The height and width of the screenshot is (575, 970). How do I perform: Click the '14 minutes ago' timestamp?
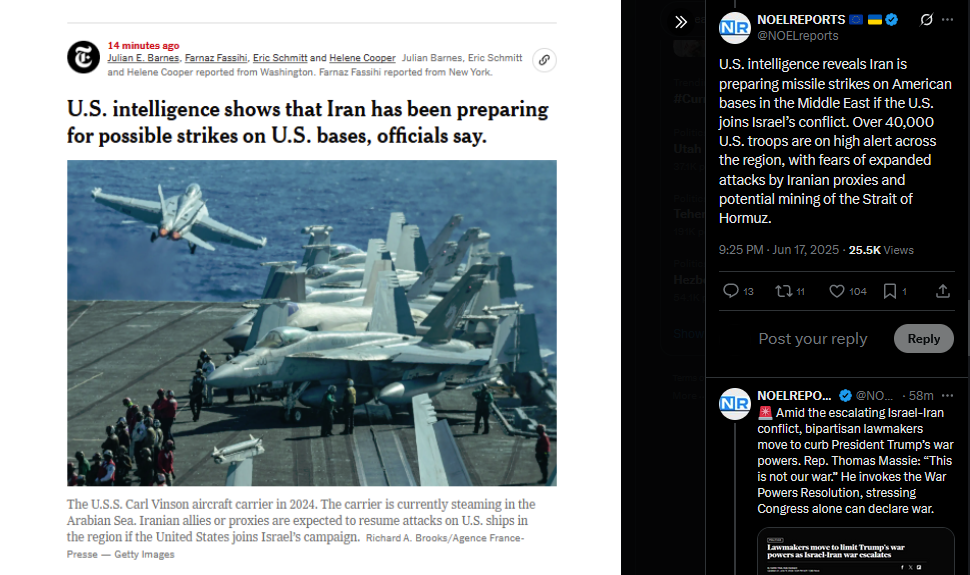coord(144,45)
